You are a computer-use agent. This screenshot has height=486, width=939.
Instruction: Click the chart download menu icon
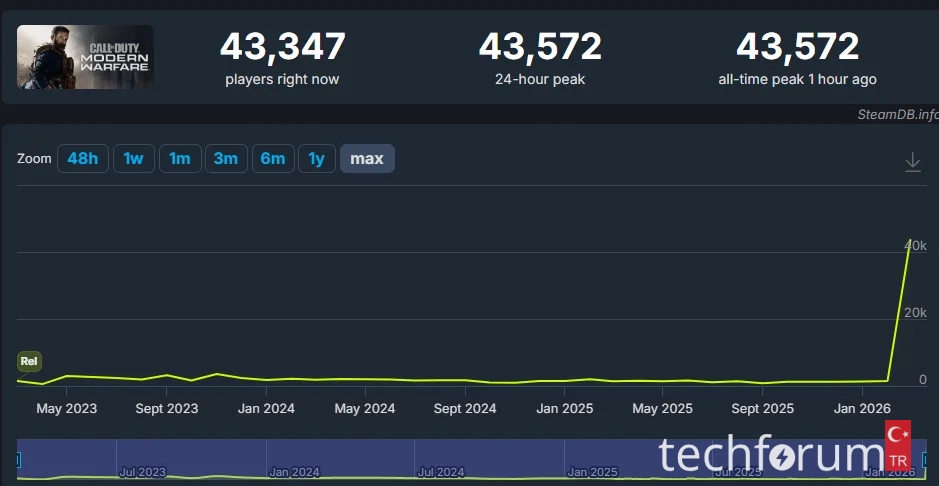912,162
